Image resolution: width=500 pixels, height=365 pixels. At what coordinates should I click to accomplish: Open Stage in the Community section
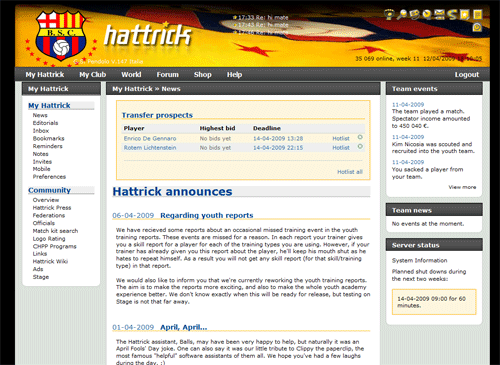41,277
